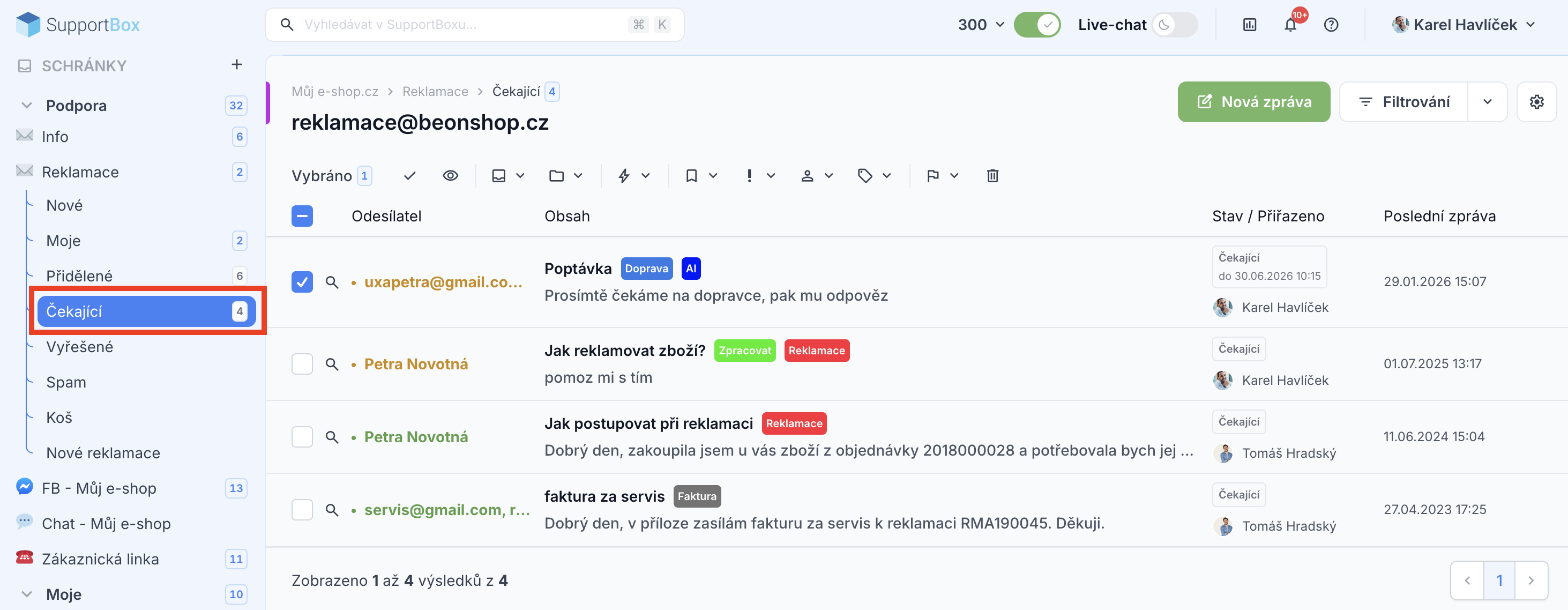Select the Zákaznická linka mailbox
The image size is (1568, 610).
(100, 559)
